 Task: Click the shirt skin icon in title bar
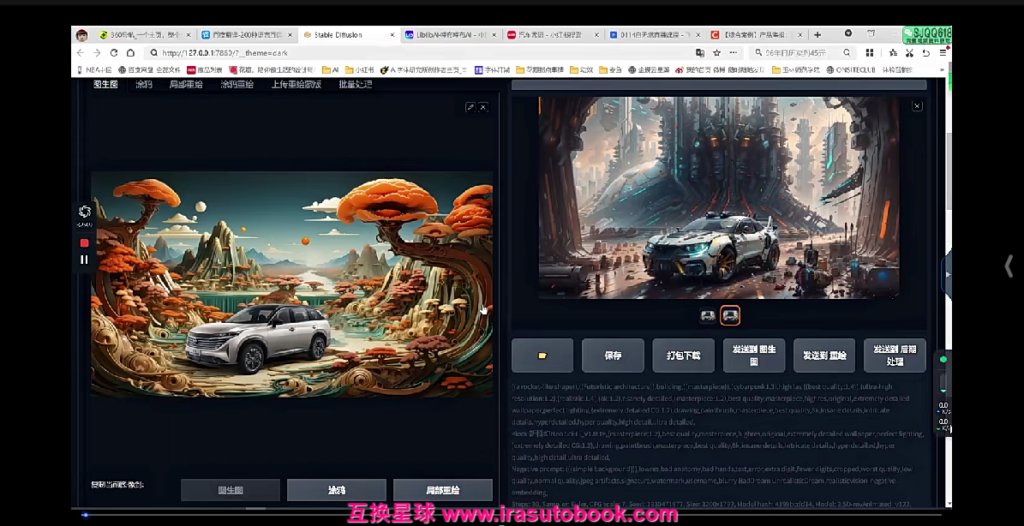(871, 33)
